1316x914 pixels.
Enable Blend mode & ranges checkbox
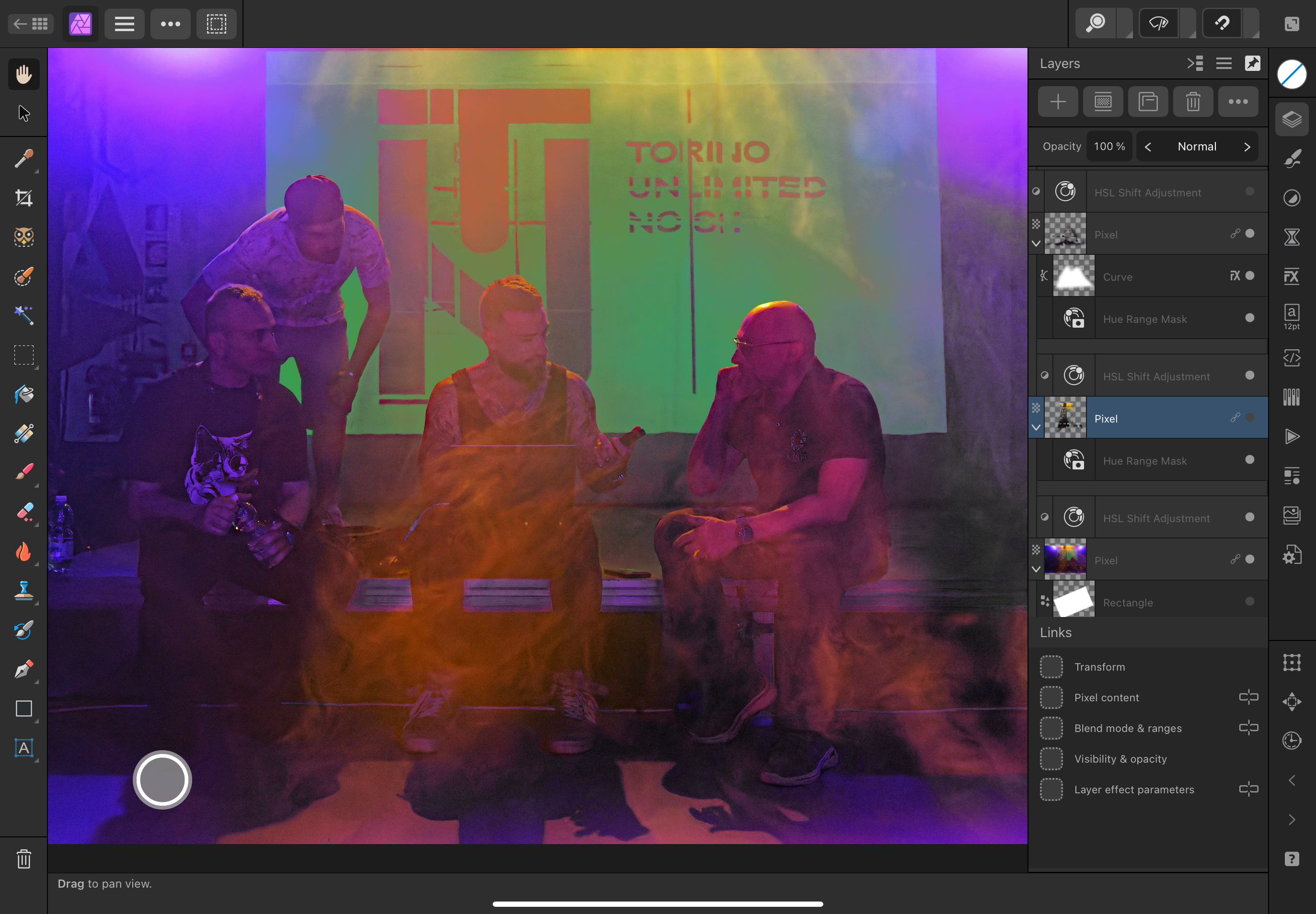click(1051, 729)
